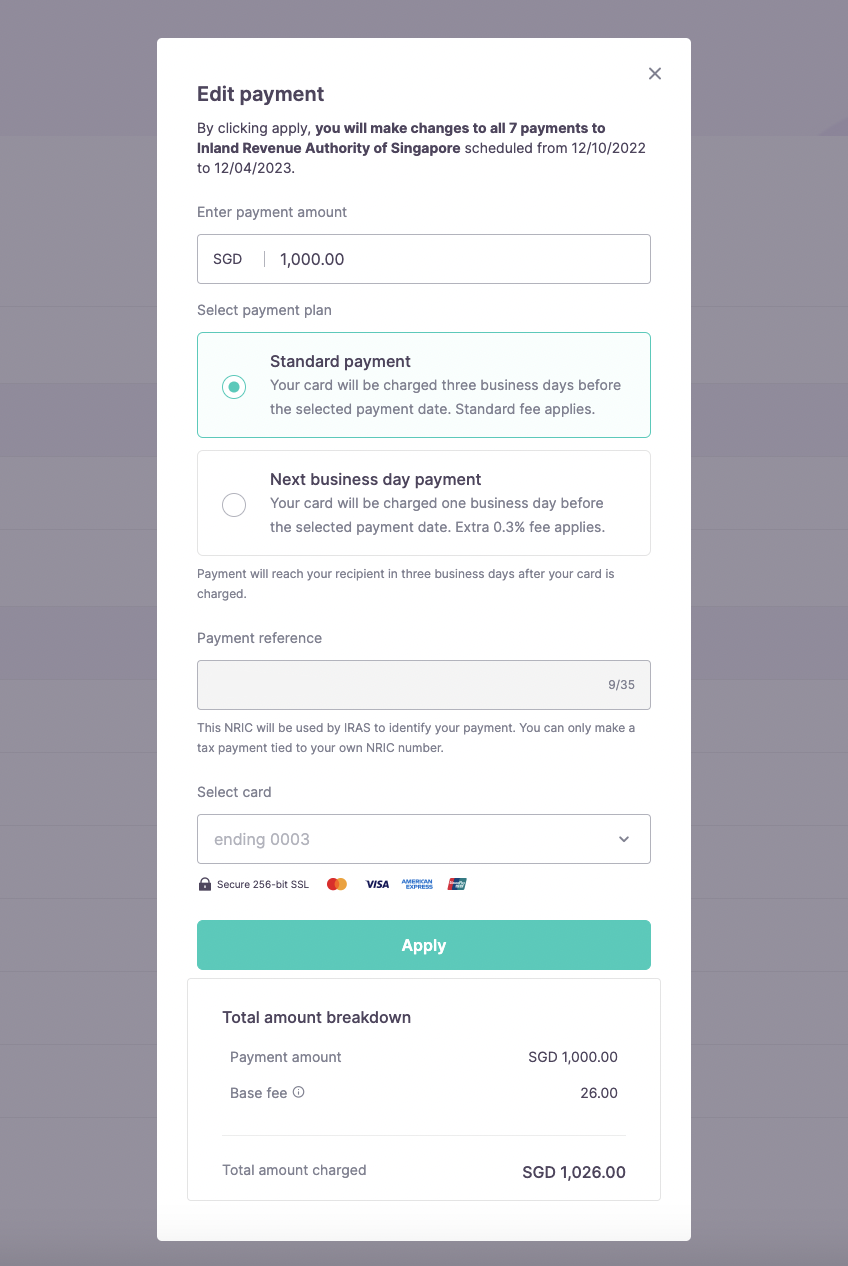The width and height of the screenshot is (848, 1266).
Task: Select Next business day payment radio
Action: coord(234,504)
